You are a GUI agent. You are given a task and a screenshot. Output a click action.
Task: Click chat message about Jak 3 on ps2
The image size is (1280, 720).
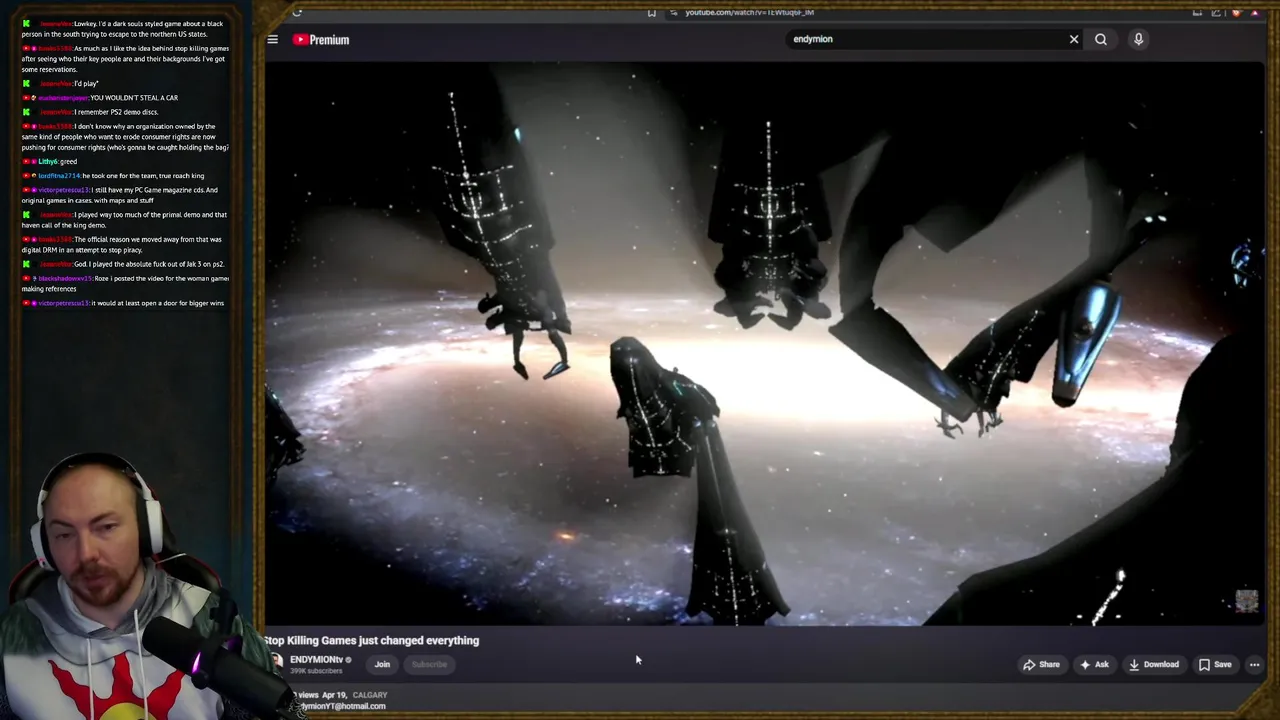point(123,264)
